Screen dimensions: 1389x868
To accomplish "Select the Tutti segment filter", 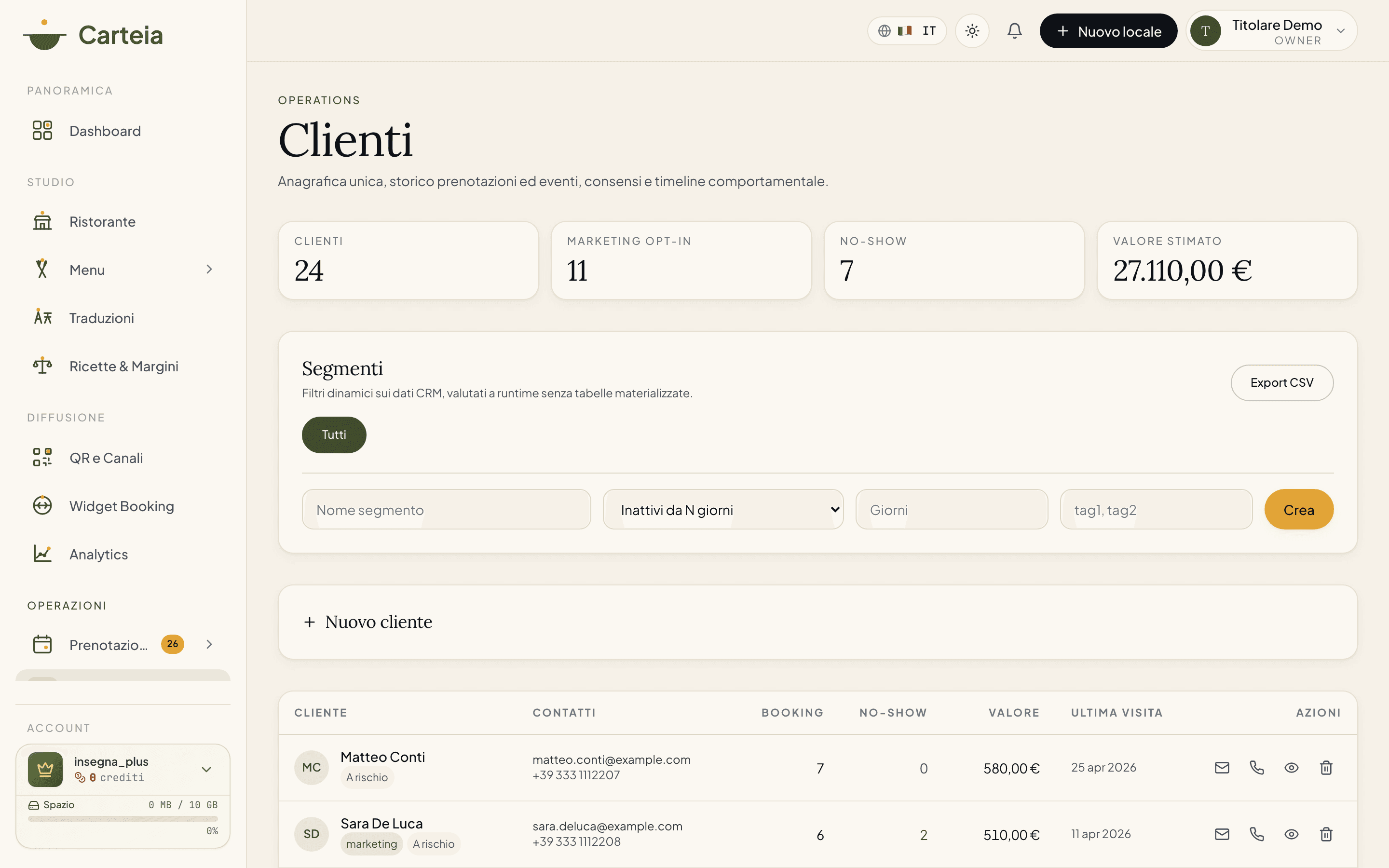I will click(334, 434).
